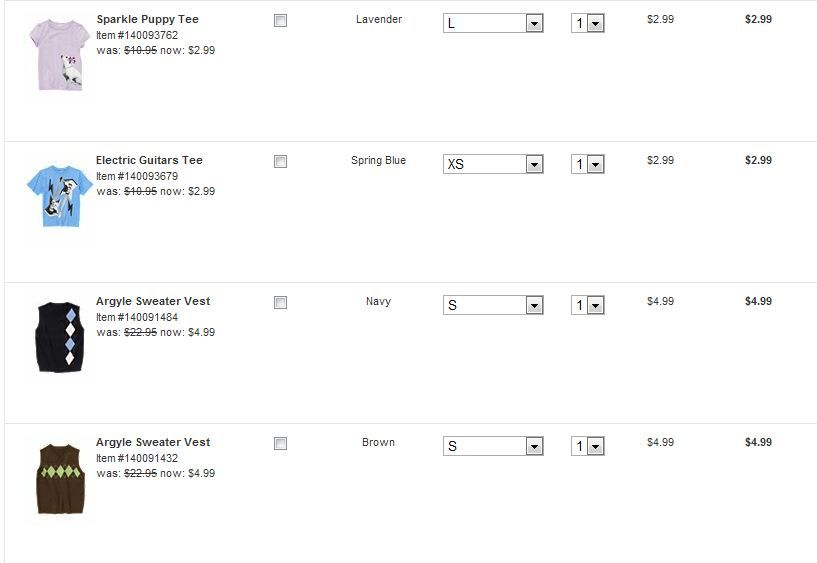Image resolution: width=817 pixels, height=563 pixels.
Task: Open the Electric Guitars Tee product link
Action: tap(149, 160)
